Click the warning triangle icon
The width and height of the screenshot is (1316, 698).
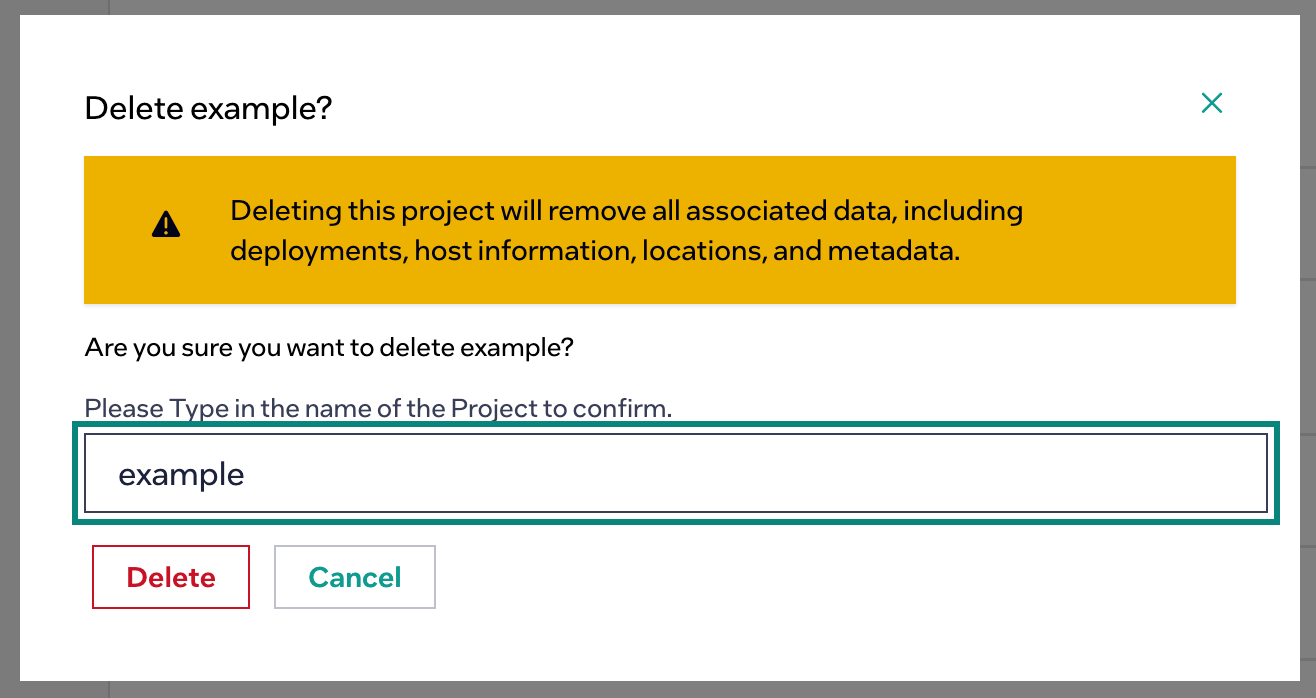click(166, 225)
